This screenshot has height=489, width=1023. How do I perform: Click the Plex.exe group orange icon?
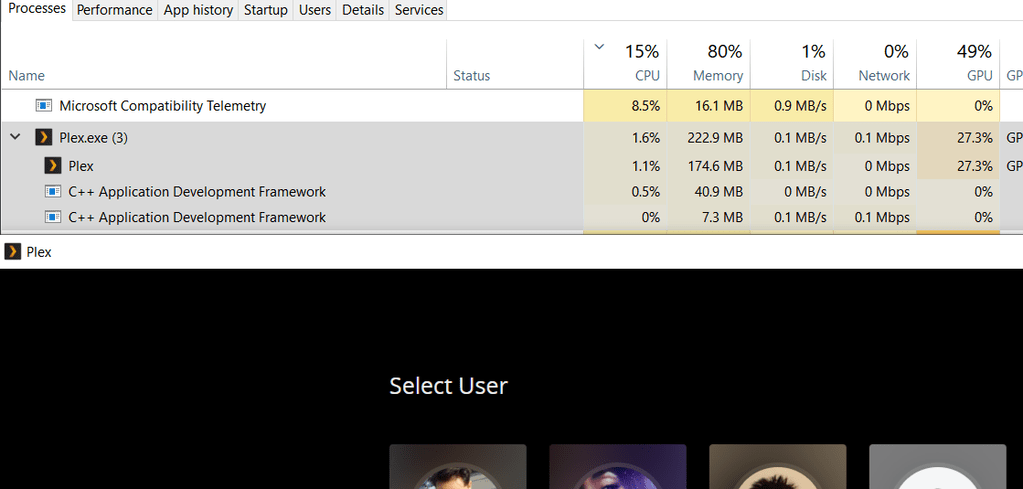(44, 138)
